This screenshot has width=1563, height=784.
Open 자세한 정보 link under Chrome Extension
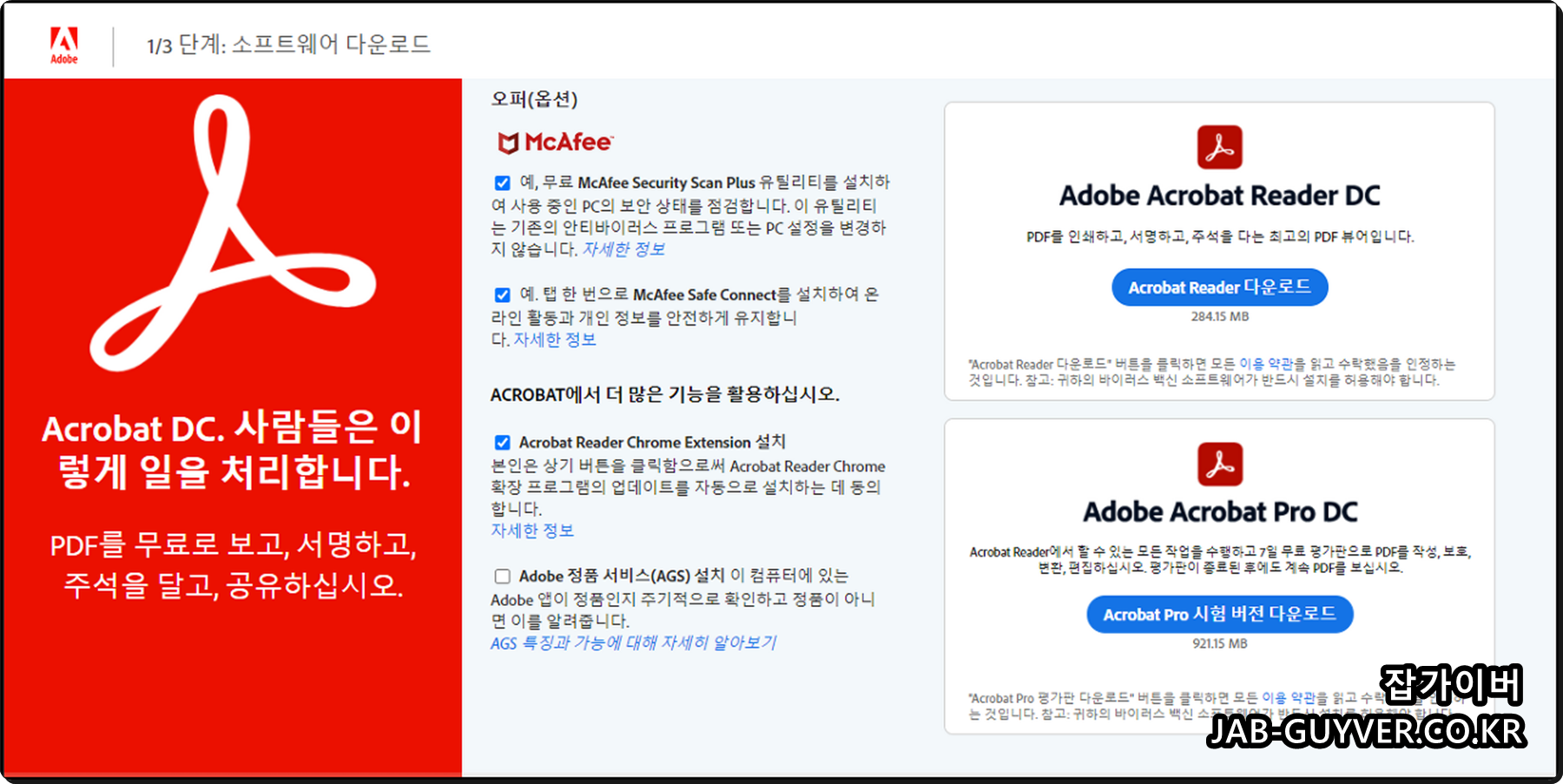coord(532,530)
